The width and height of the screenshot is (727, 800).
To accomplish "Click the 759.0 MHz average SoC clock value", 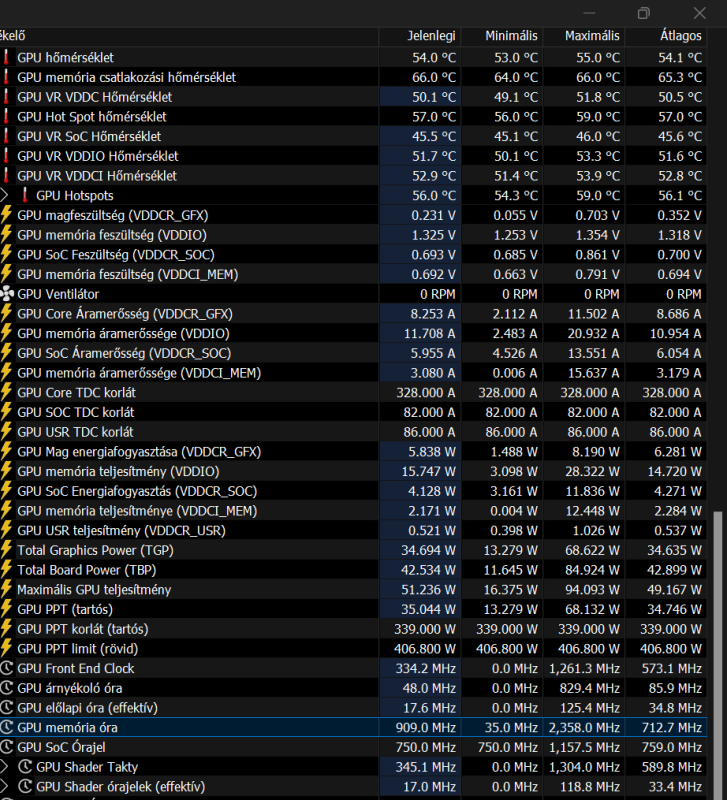I will tap(672, 747).
